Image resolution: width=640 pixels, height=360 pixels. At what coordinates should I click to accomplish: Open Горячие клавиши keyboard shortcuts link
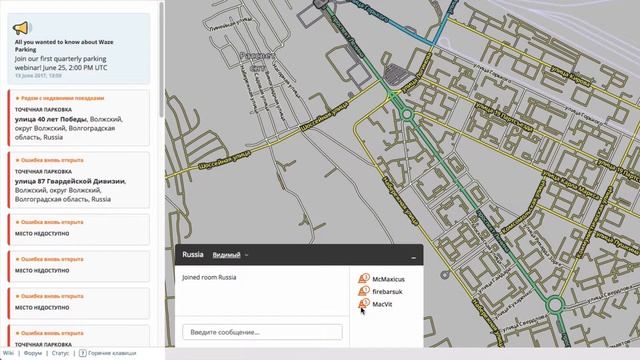tap(112, 353)
